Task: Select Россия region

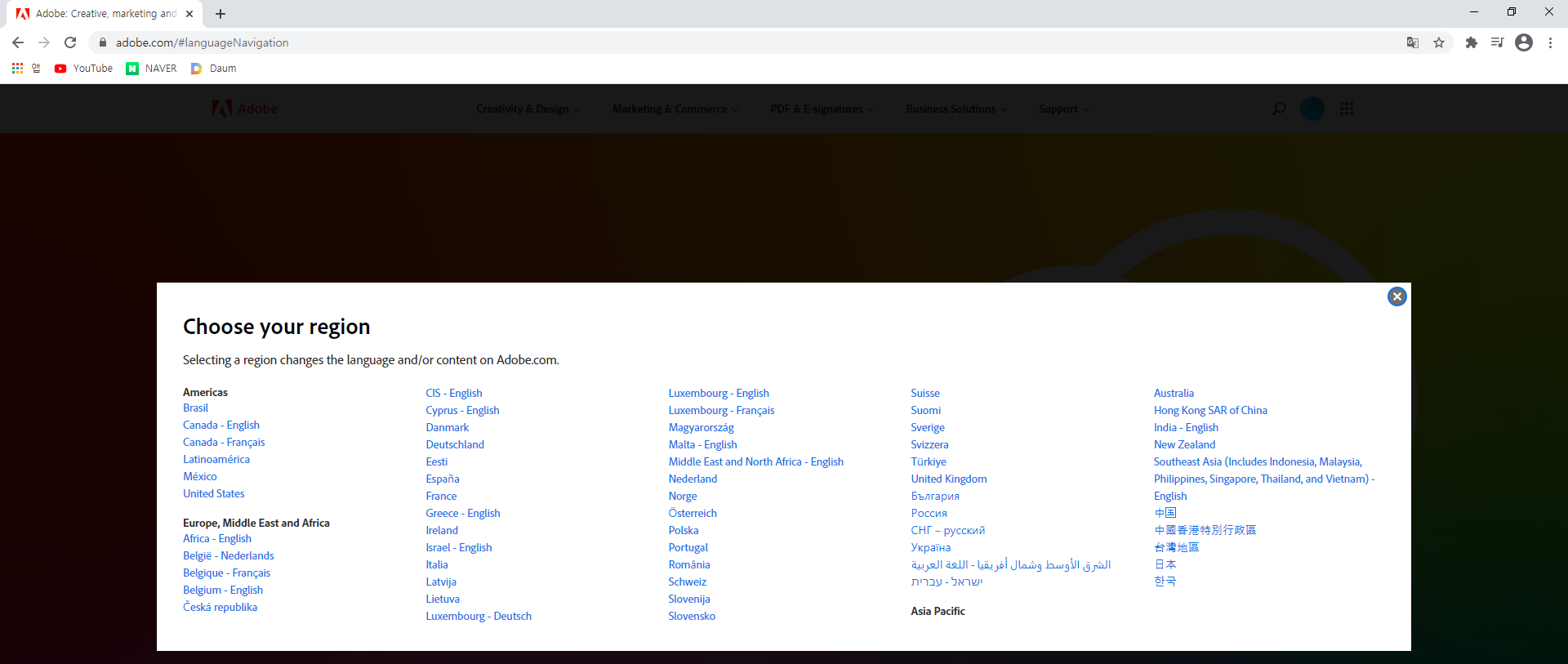Action: 929,514
